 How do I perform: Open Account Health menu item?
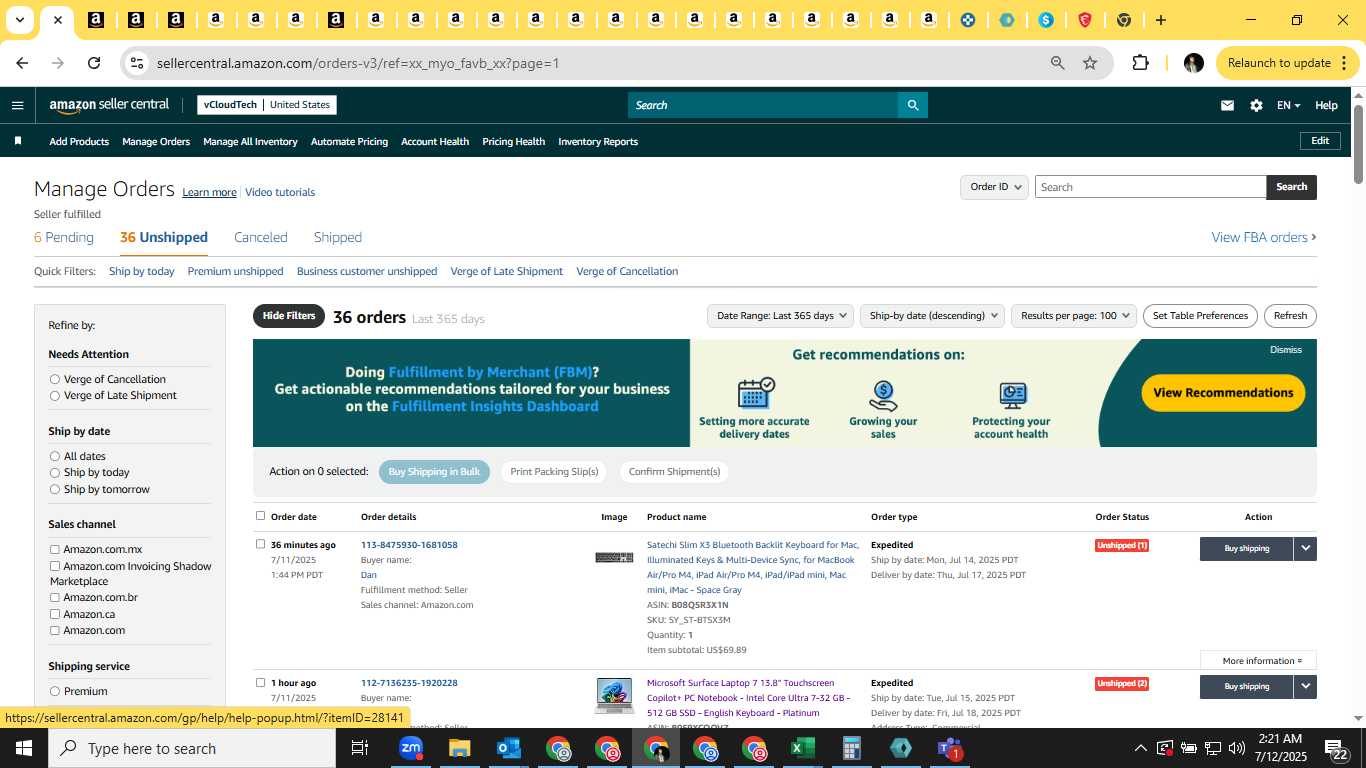pos(435,141)
